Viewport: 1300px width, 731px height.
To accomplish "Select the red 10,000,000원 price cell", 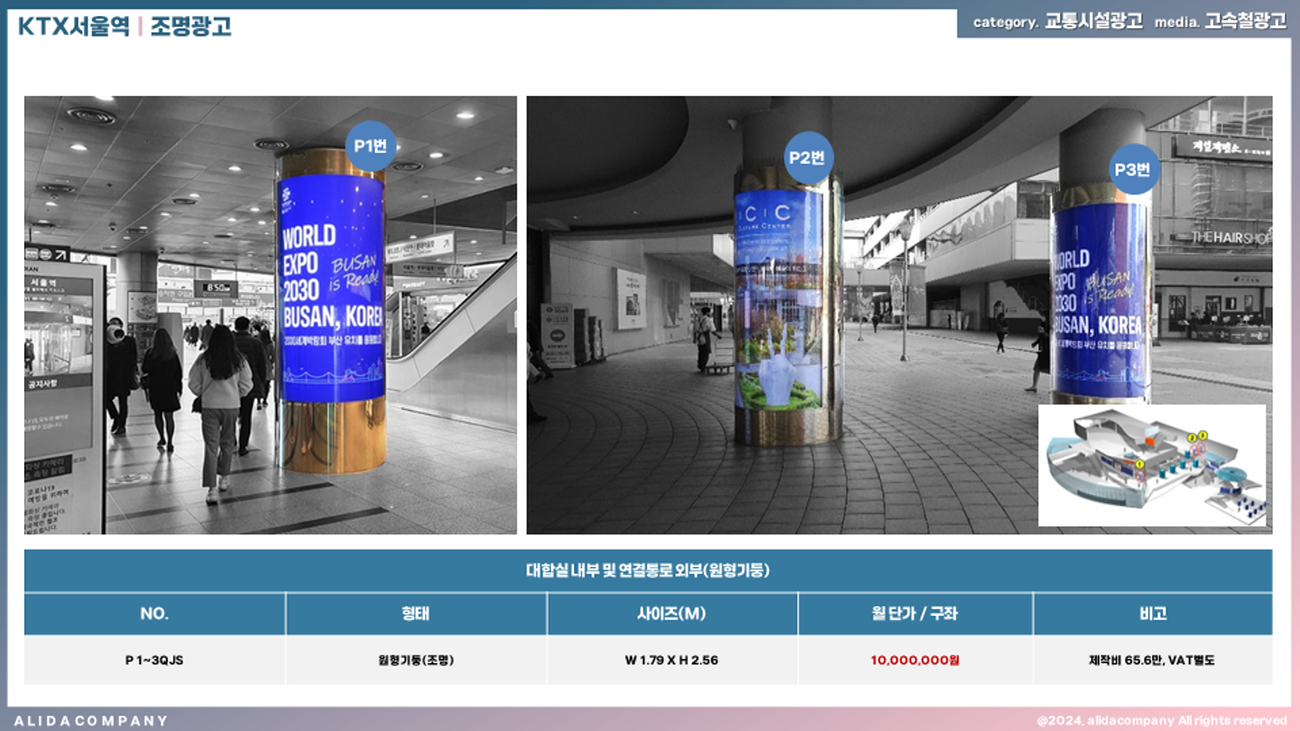I will tap(914, 660).
